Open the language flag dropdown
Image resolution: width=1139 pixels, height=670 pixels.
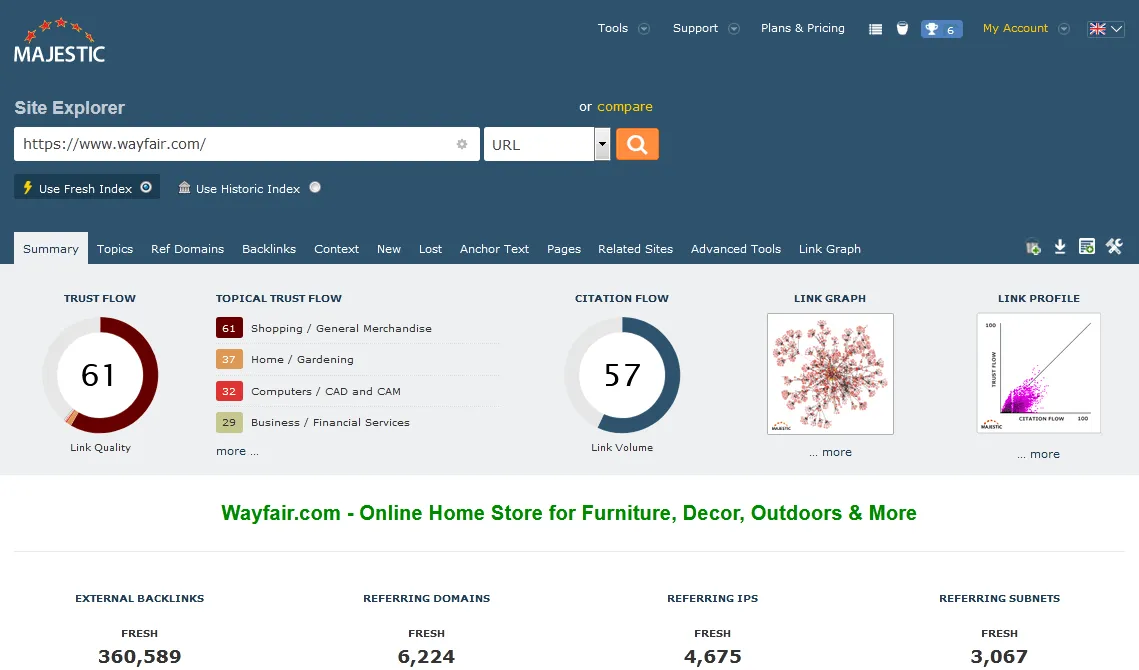(x=1105, y=29)
